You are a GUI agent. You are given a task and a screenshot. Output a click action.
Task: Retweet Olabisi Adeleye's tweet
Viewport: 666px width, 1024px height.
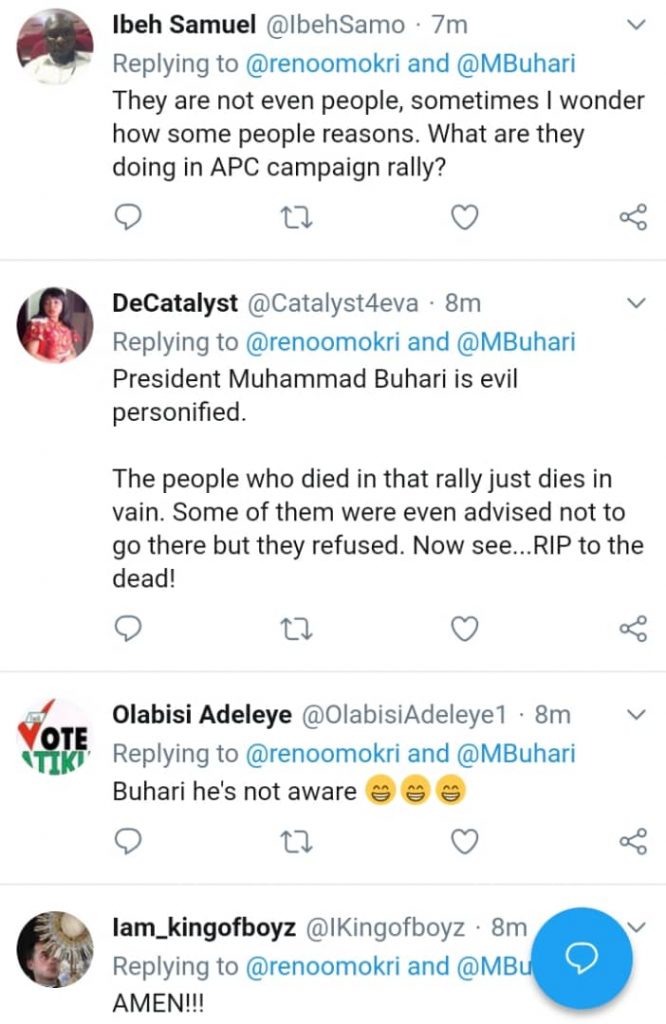click(x=297, y=842)
